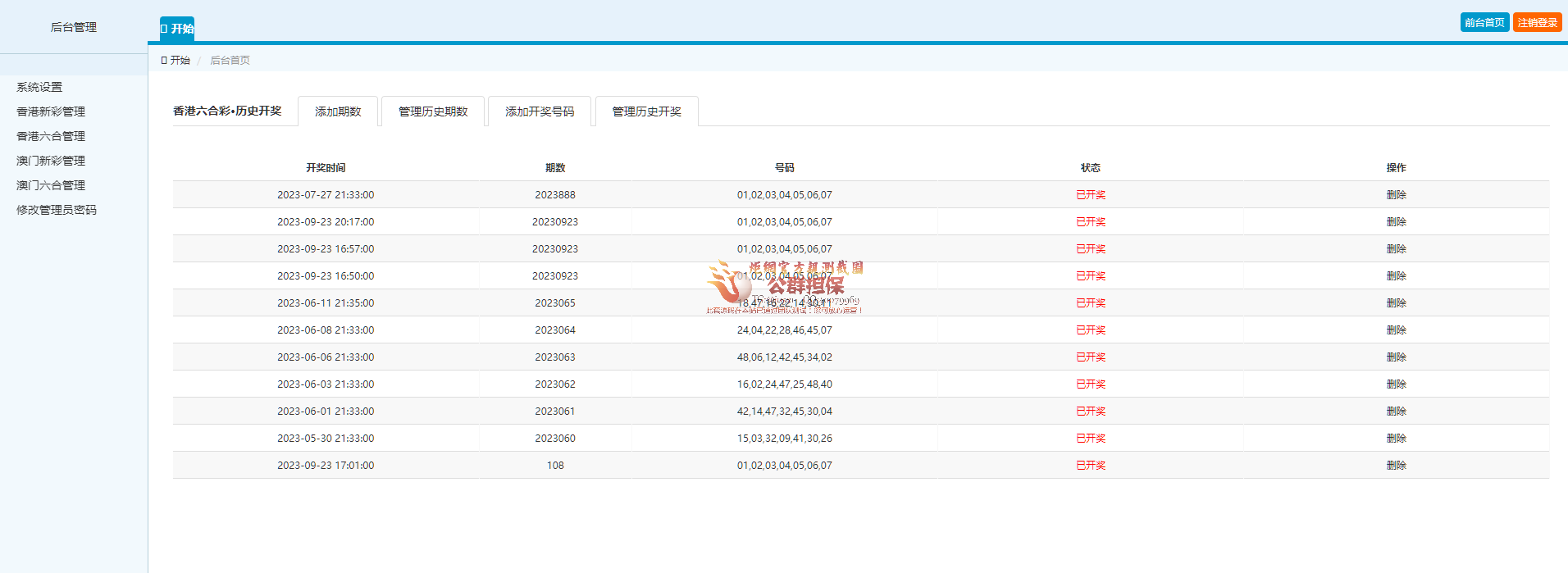Click the 前台首页 button
The width and height of the screenshot is (1568, 573).
click(1484, 23)
